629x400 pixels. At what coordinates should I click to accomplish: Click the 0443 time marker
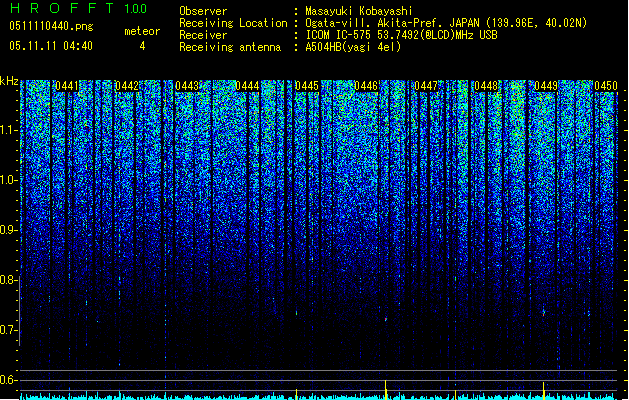point(187,86)
